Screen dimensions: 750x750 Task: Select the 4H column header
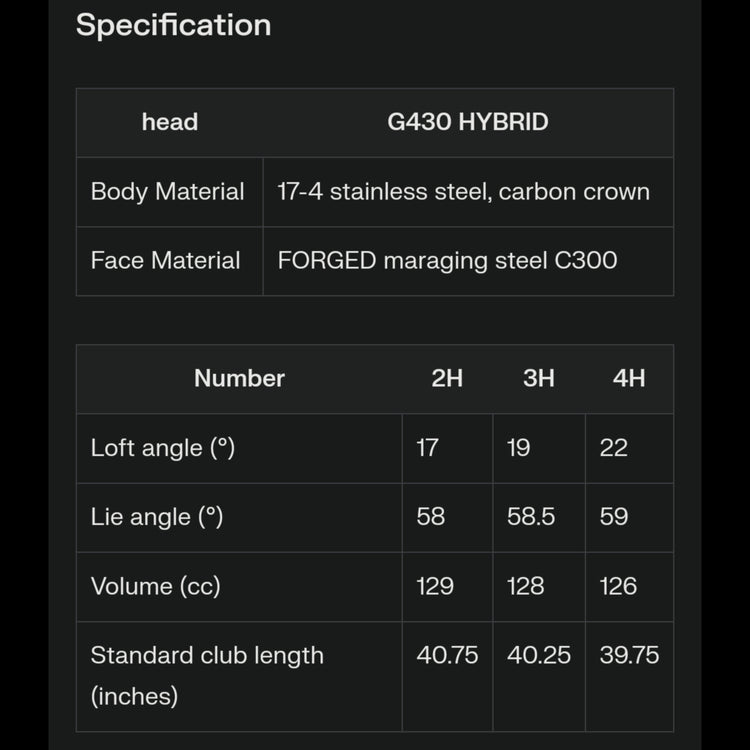[629, 378]
